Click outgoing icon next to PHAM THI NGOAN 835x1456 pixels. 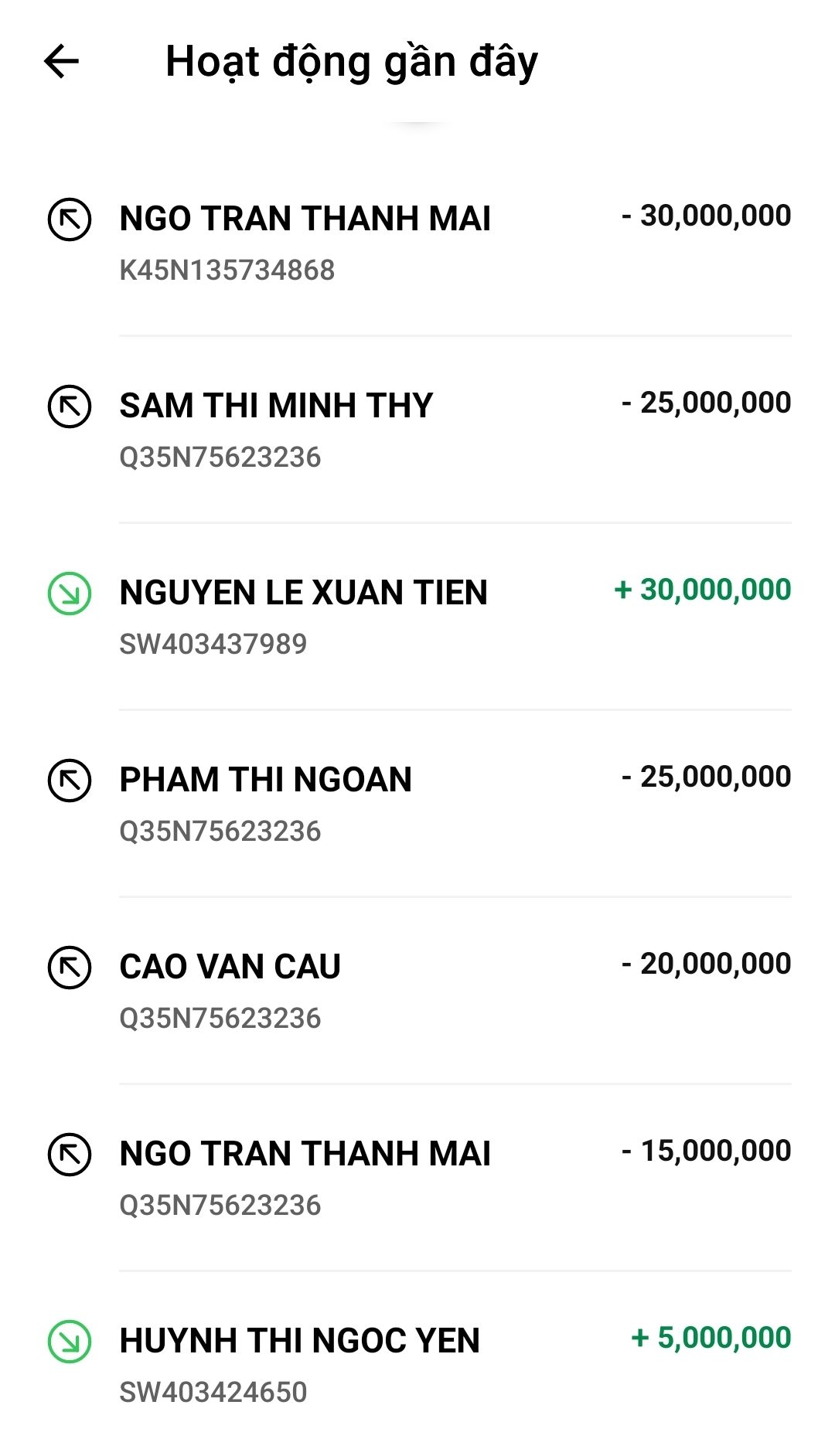[70, 781]
